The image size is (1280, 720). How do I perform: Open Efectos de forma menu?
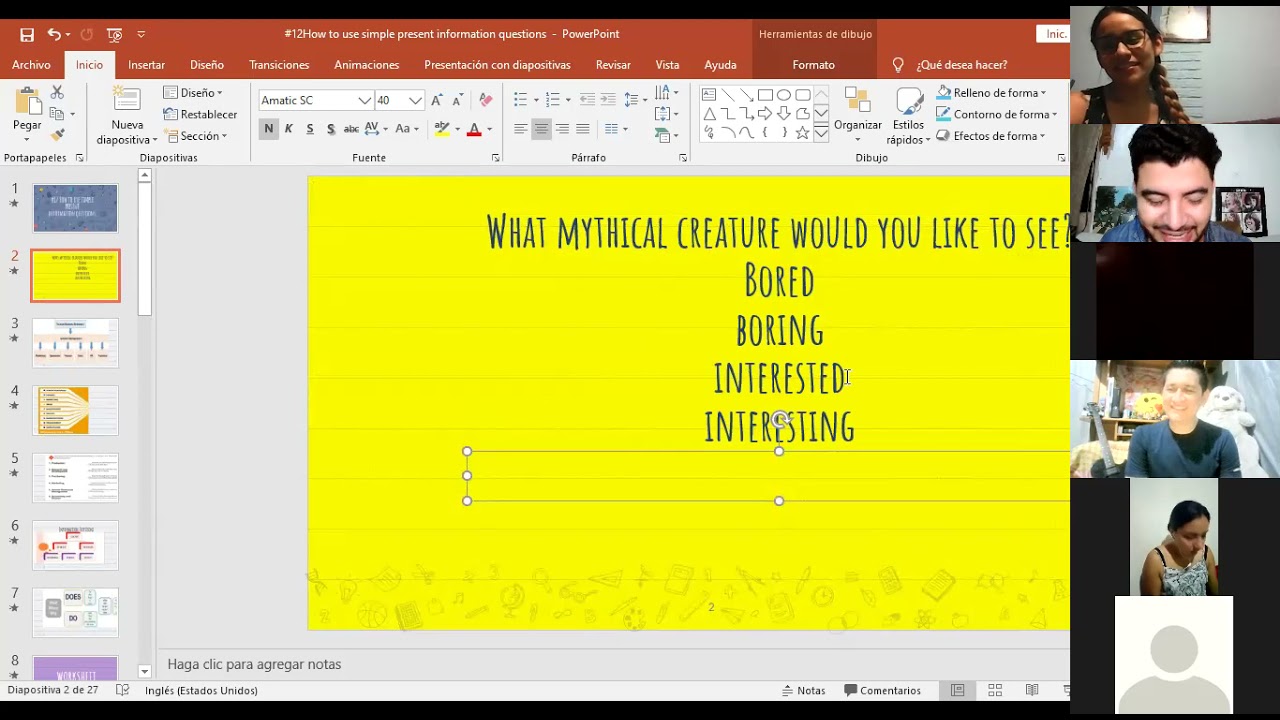pos(991,136)
